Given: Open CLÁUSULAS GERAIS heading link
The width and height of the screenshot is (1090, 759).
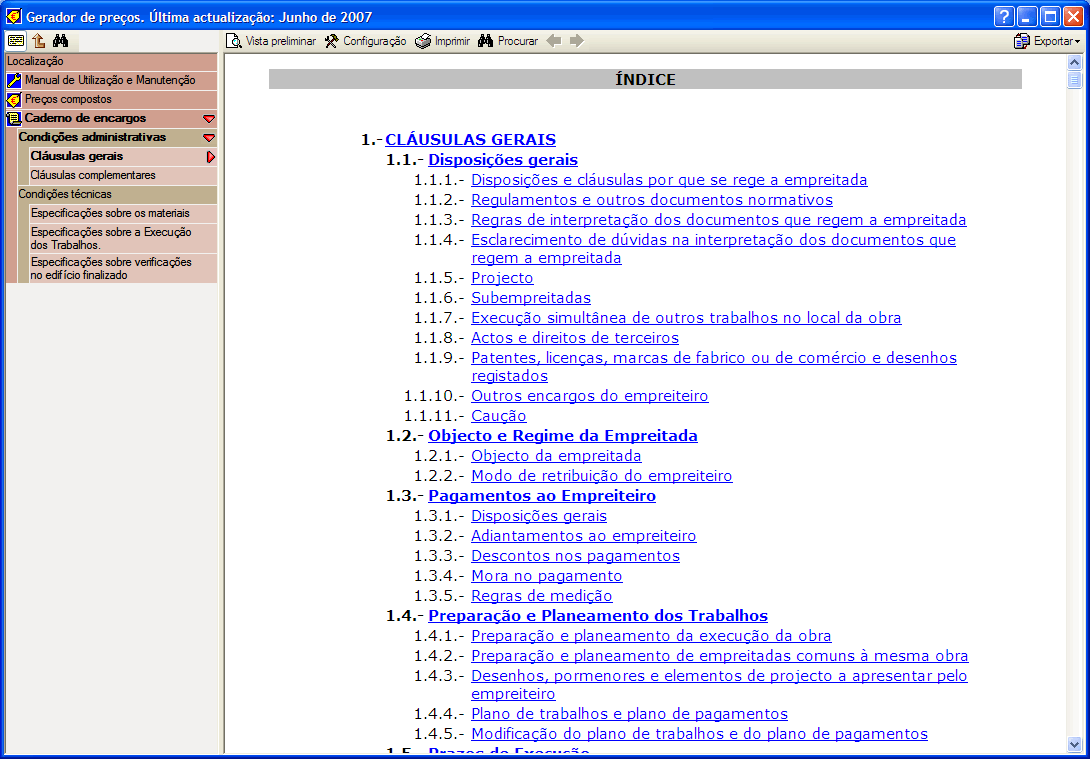Looking at the screenshot, I should point(471,140).
